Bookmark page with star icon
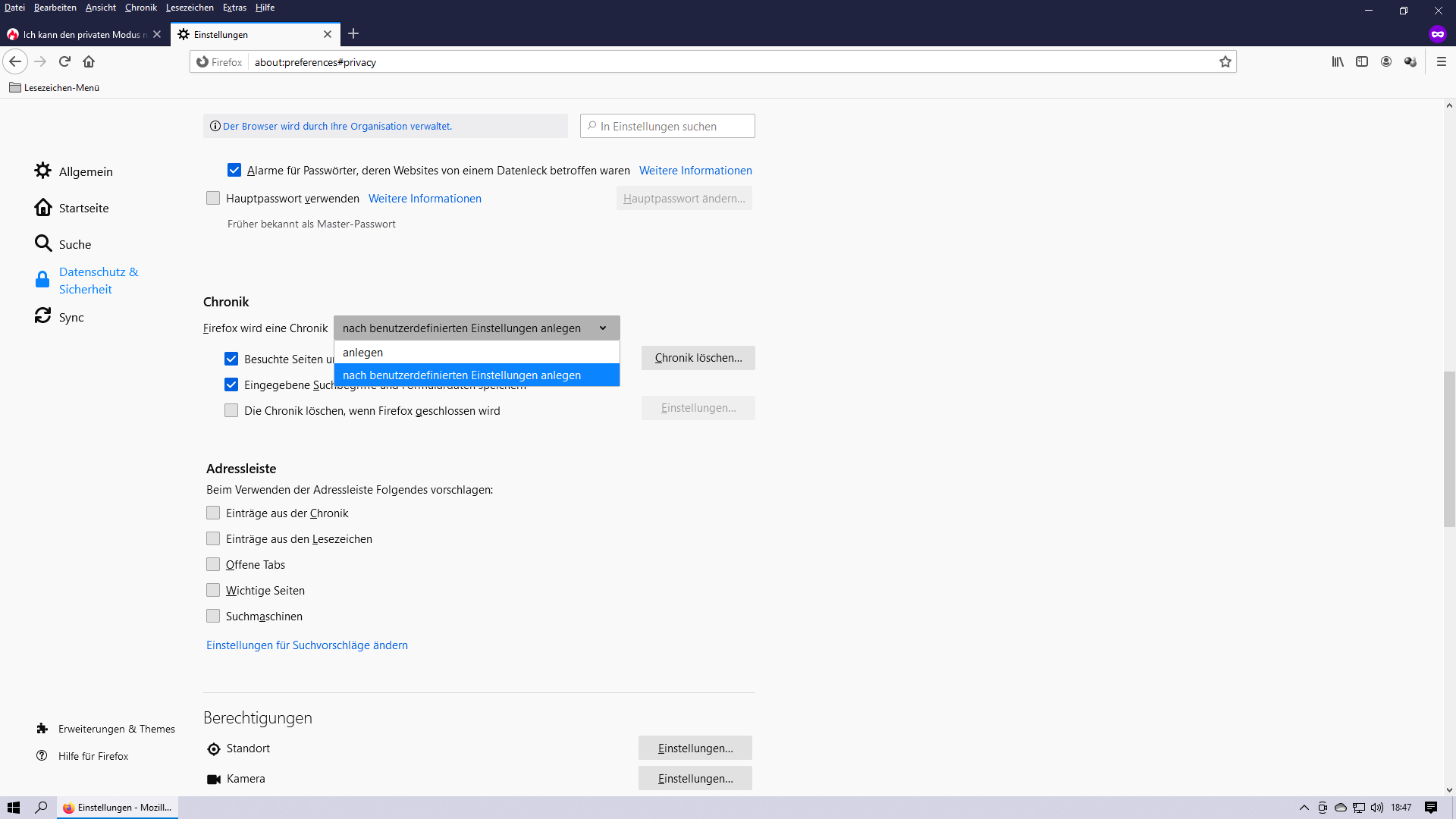Viewport: 1456px width, 819px height. pos(1225,62)
